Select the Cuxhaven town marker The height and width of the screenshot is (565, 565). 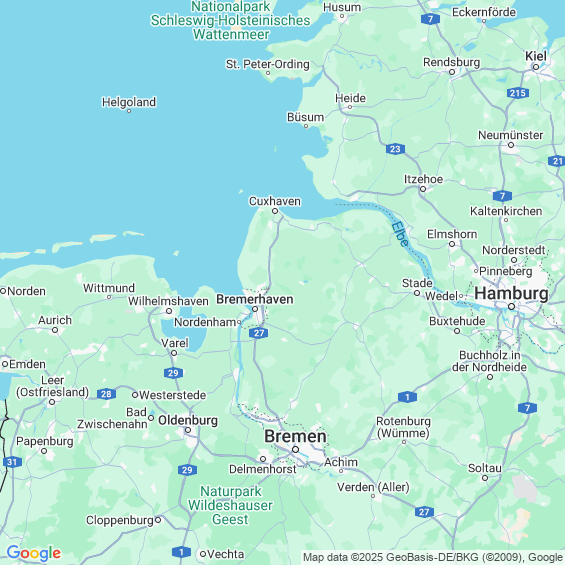pyautogui.click(x=275, y=211)
